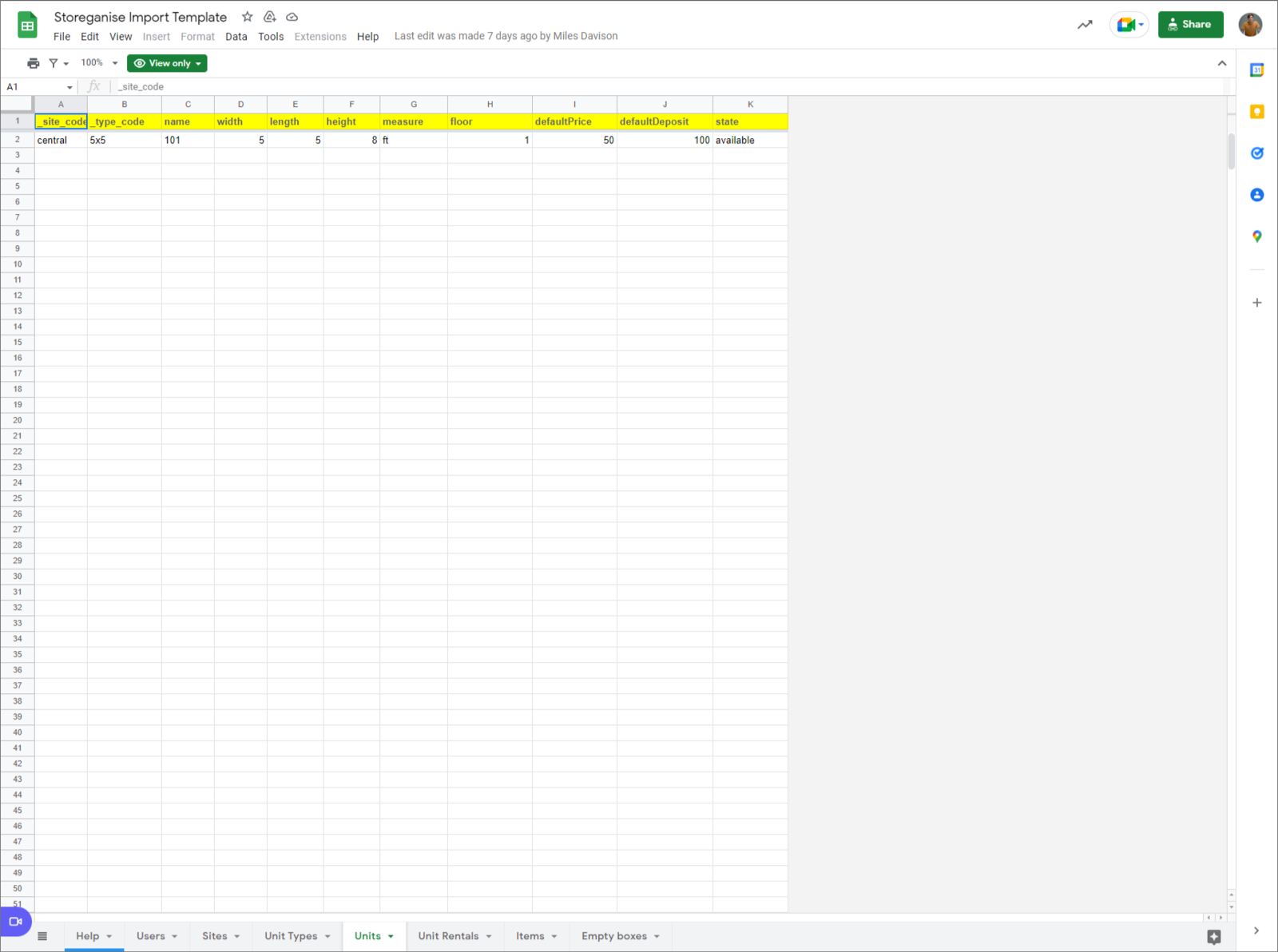
Task: Select the cell containing 'ft'
Action: (414, 140)
